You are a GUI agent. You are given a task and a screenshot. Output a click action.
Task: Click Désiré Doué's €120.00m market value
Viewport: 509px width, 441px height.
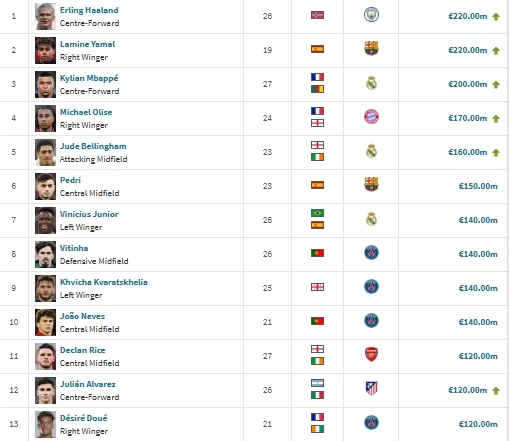(x=478, y=424)
